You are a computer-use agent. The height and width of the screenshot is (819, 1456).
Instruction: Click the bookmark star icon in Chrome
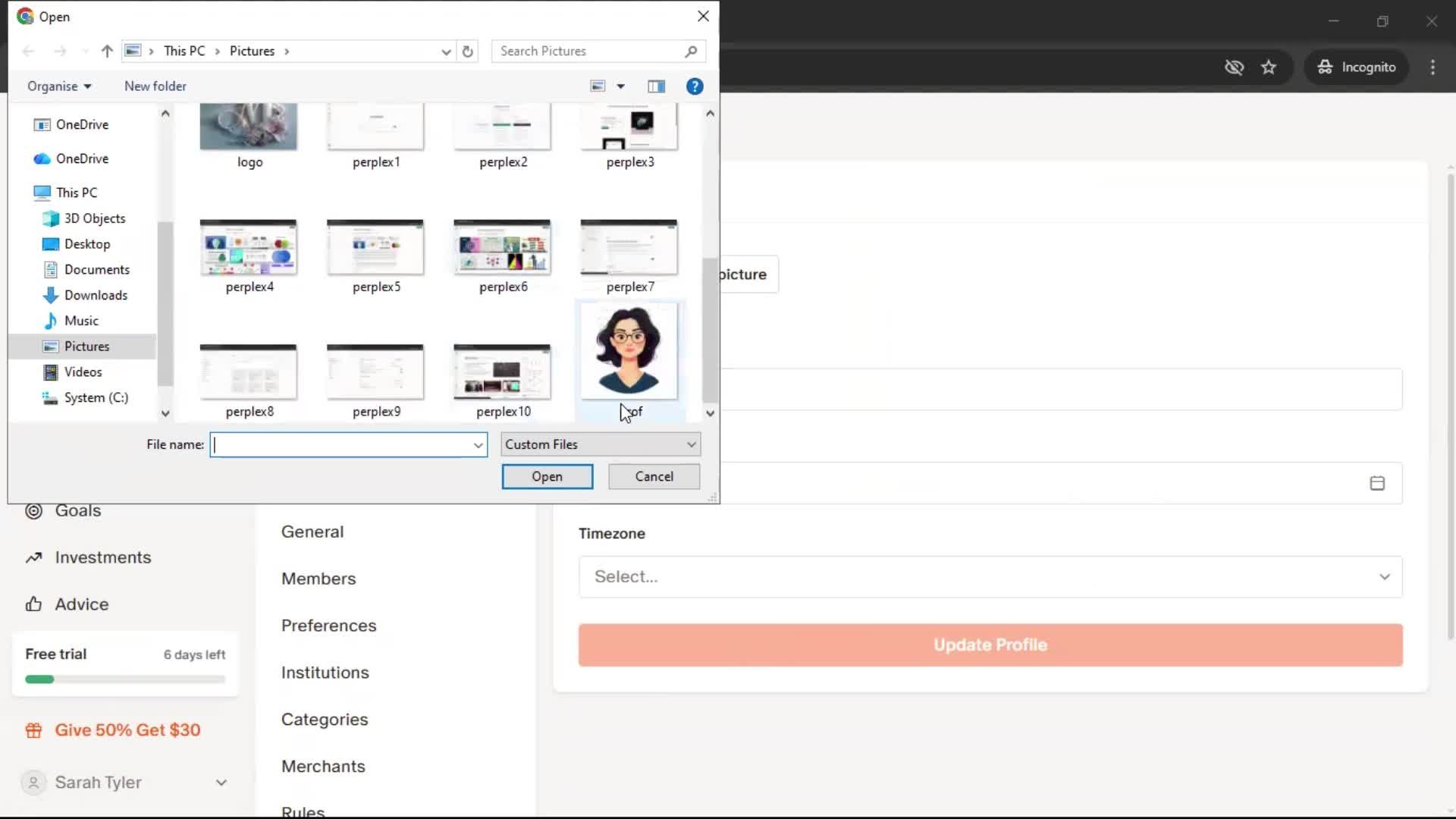[1269, 67]
